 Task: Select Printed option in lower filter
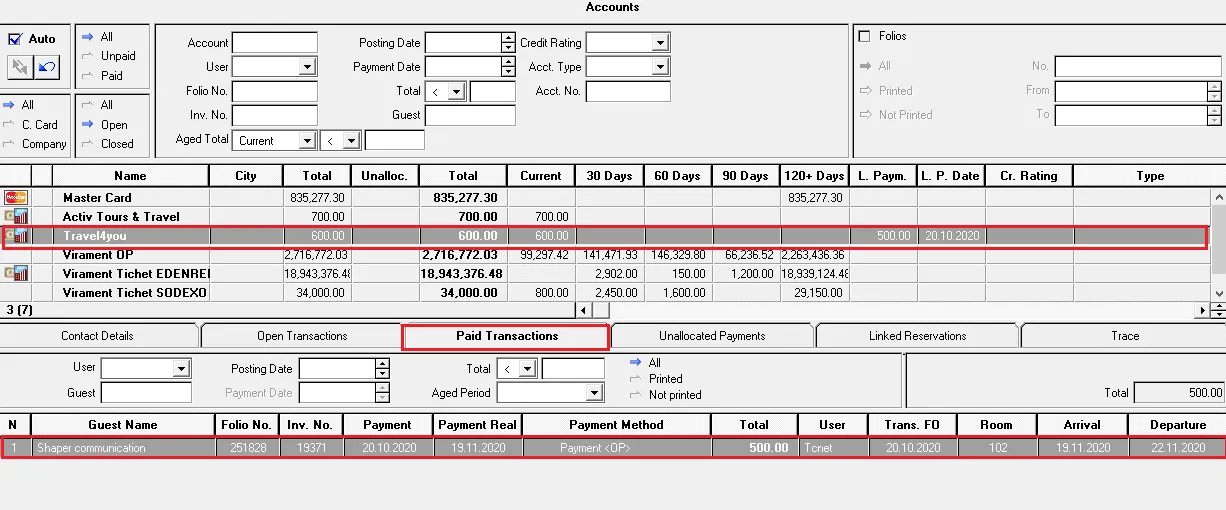656,379
